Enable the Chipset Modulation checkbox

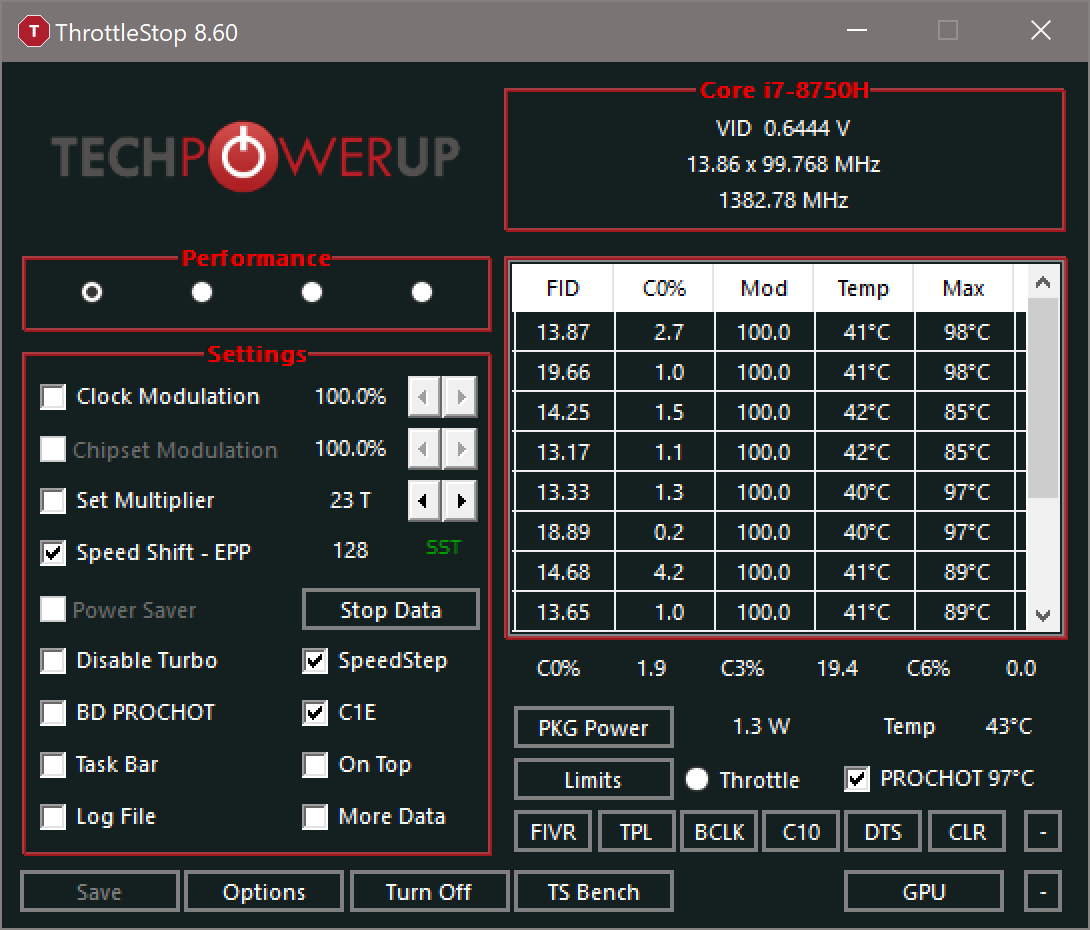[x=53, y=449]
